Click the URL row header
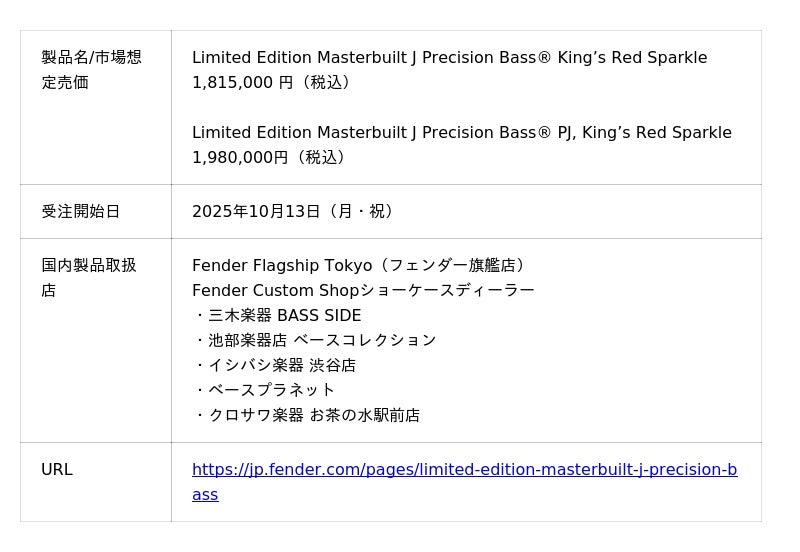The width and height of the screenshot is (800, 552). point(57,470)
